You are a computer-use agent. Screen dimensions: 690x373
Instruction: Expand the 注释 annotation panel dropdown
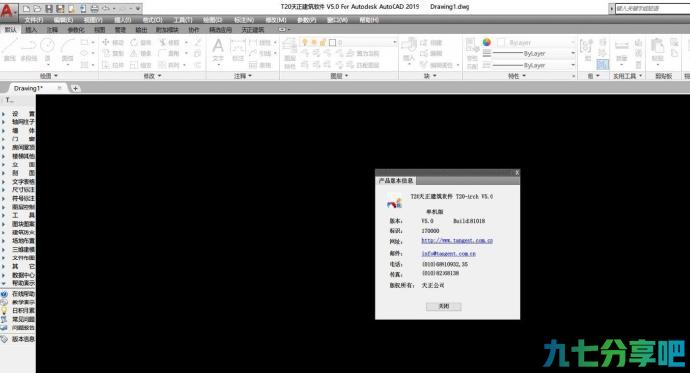[x=243, y=76]
